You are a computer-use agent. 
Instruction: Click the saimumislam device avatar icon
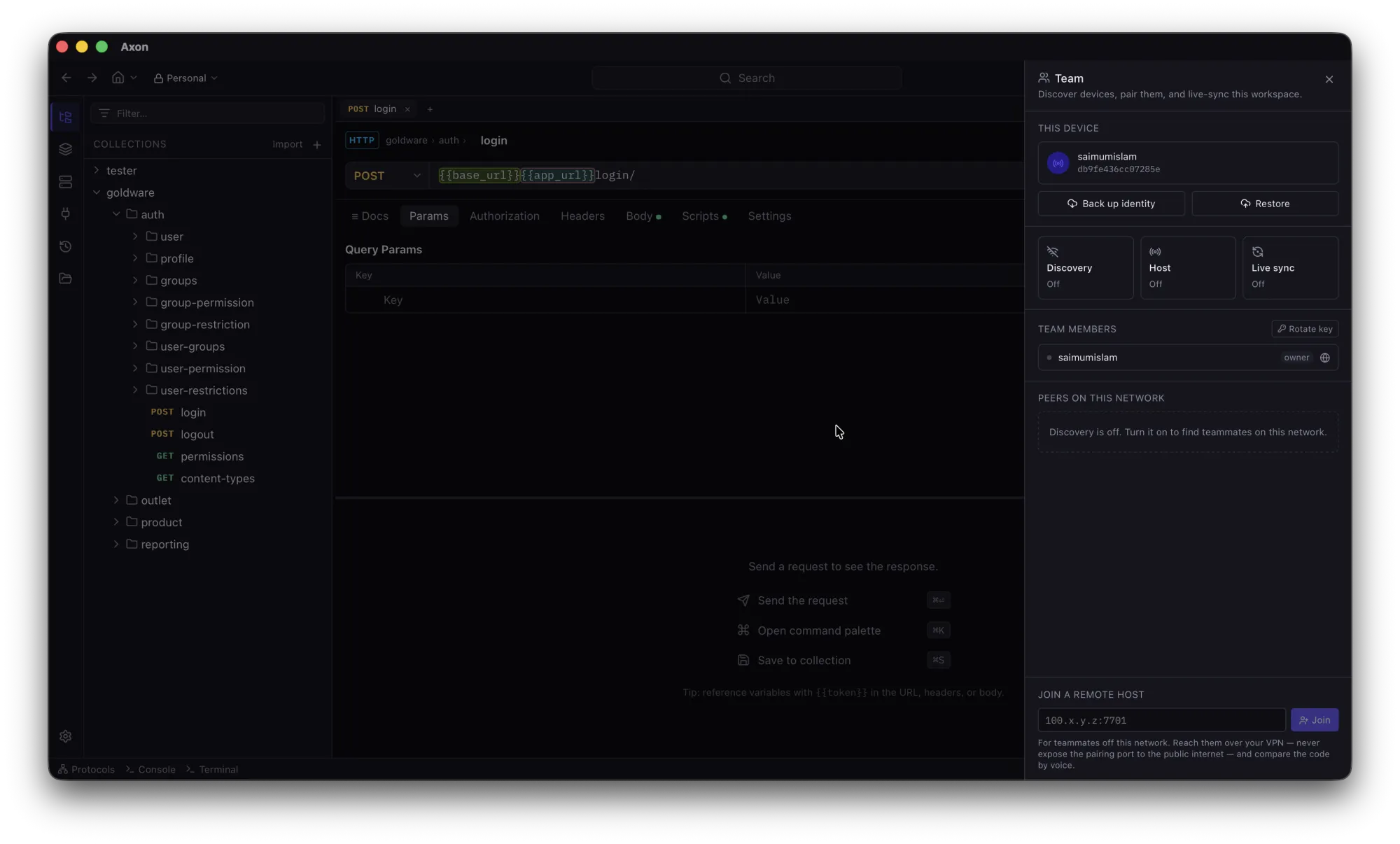point(1058,163)
